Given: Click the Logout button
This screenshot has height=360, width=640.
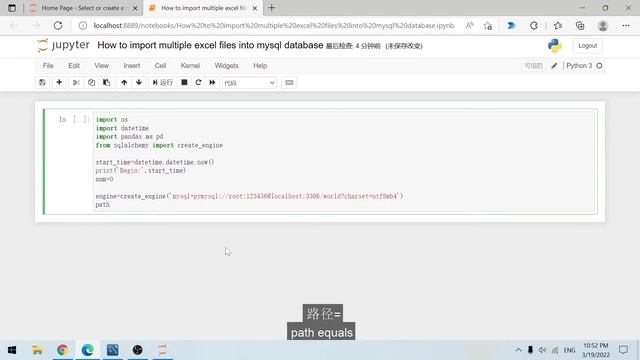Looking at the screenshot, I should coord(587,46).
